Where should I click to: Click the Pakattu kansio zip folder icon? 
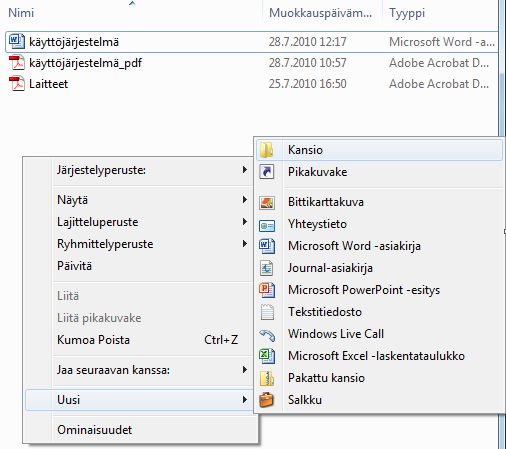point(267,378)
